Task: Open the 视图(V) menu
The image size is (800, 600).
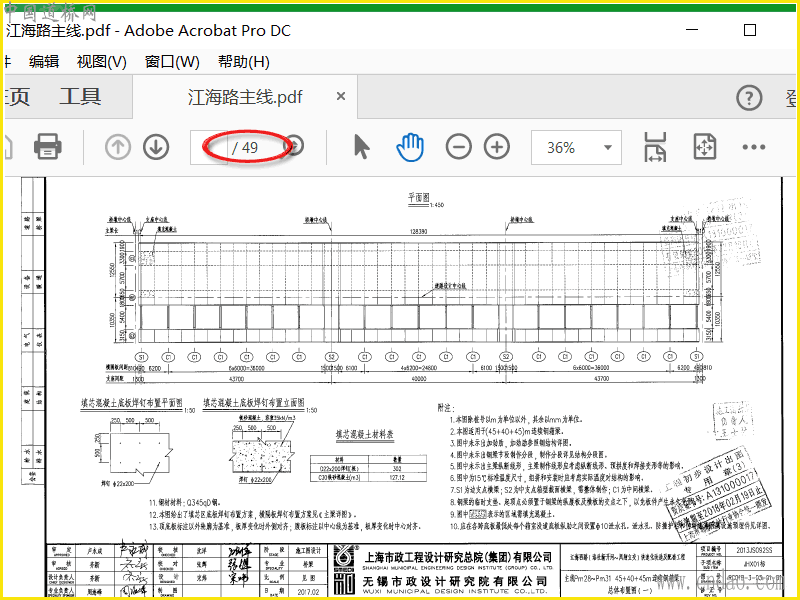Action: click(102, 62)
